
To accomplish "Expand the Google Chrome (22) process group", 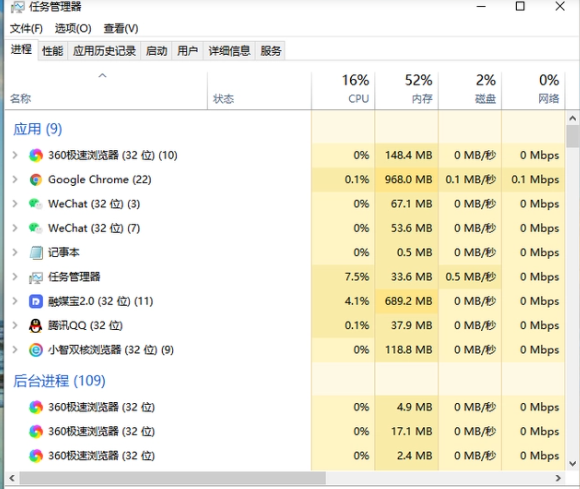I will [x=15, y=179].
